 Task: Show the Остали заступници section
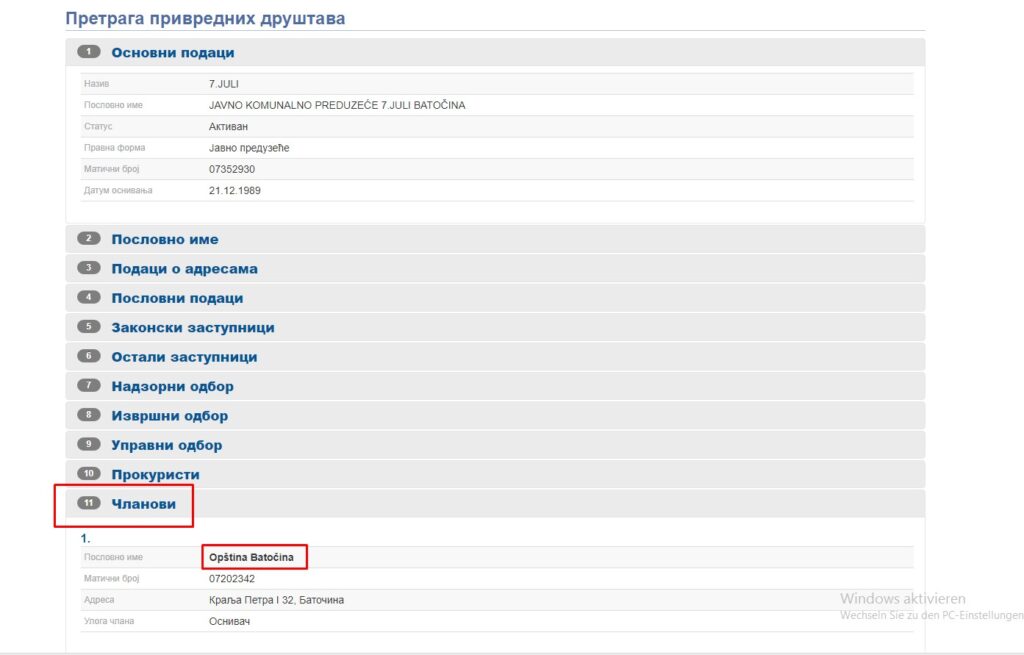[184, 357]
